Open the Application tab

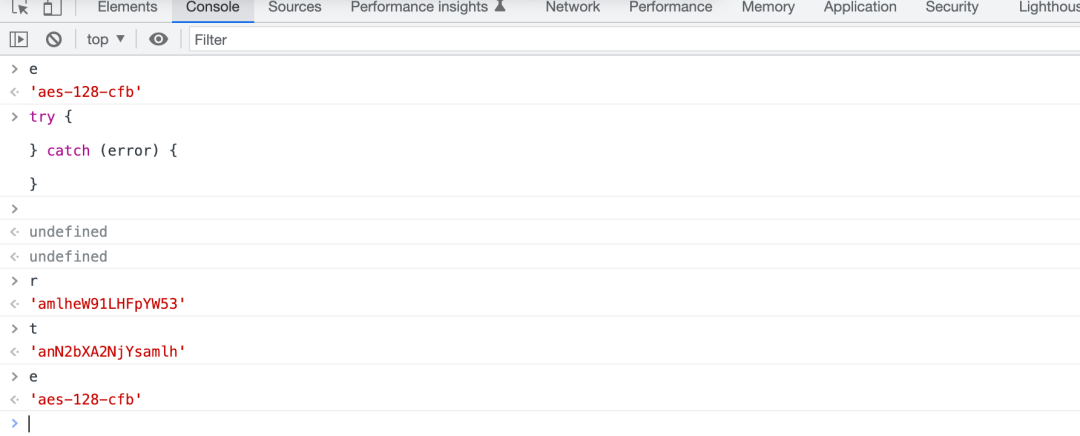click(860, 8)
